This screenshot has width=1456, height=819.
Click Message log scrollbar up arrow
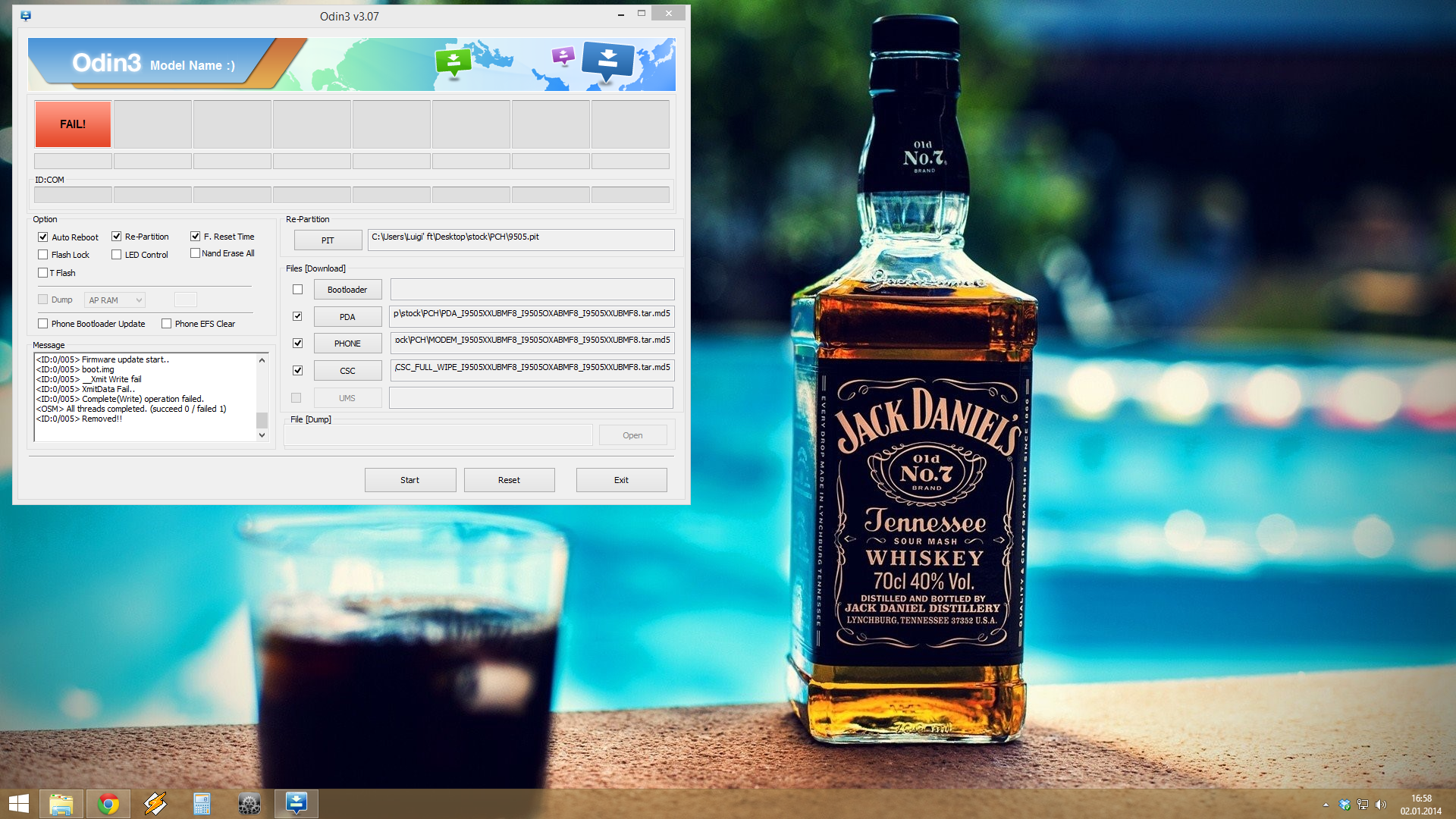click(262, 360)
